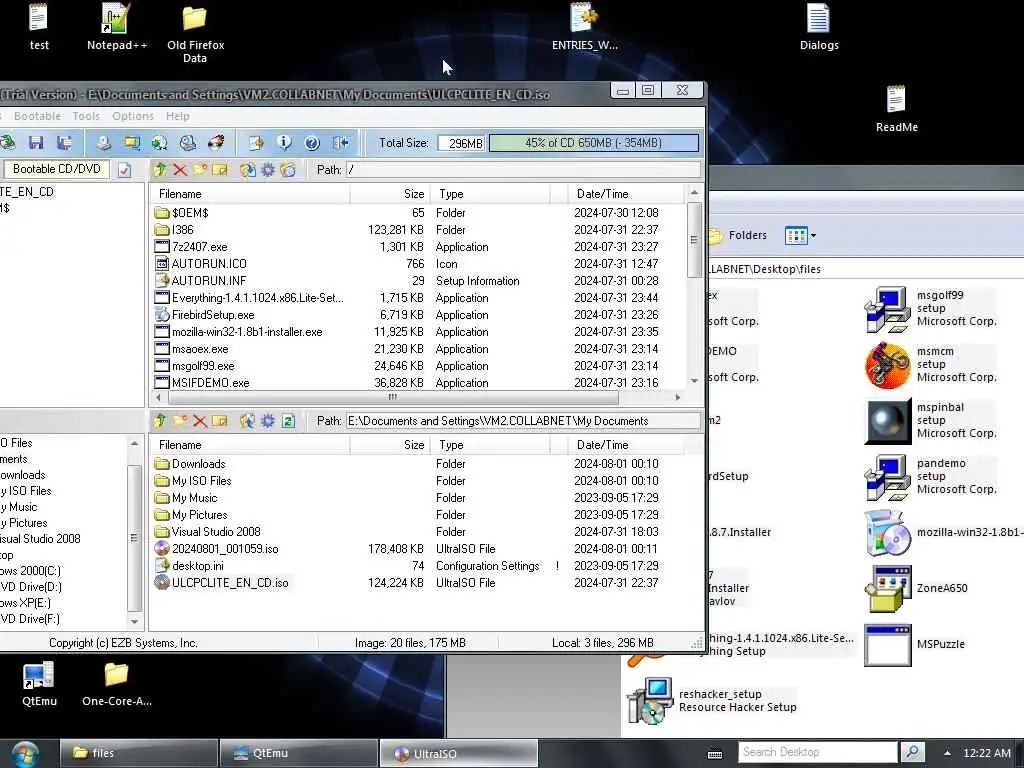
Task: Click image pane horizontal scrollbar right arrow
Action: [x=678, y=397]
